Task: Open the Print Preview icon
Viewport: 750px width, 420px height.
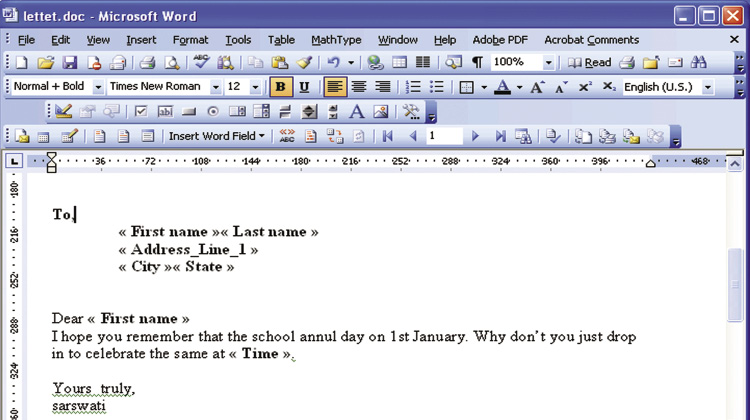Action: pos(172,63)
